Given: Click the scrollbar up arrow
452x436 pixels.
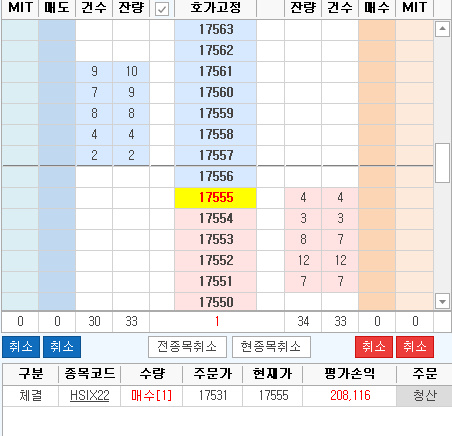Looking at the screenshot, I should tap(442, 29).
